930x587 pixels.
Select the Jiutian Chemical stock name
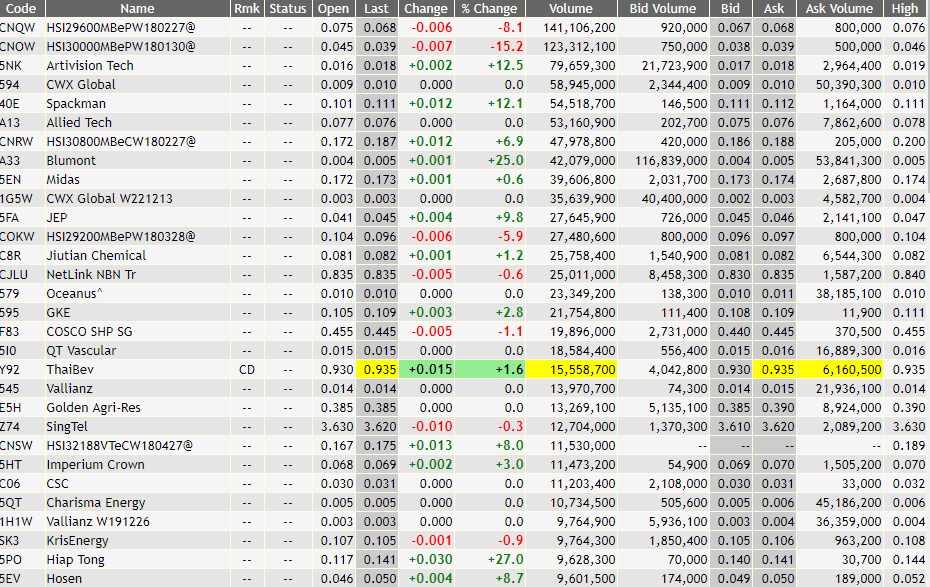coord(96,256)
